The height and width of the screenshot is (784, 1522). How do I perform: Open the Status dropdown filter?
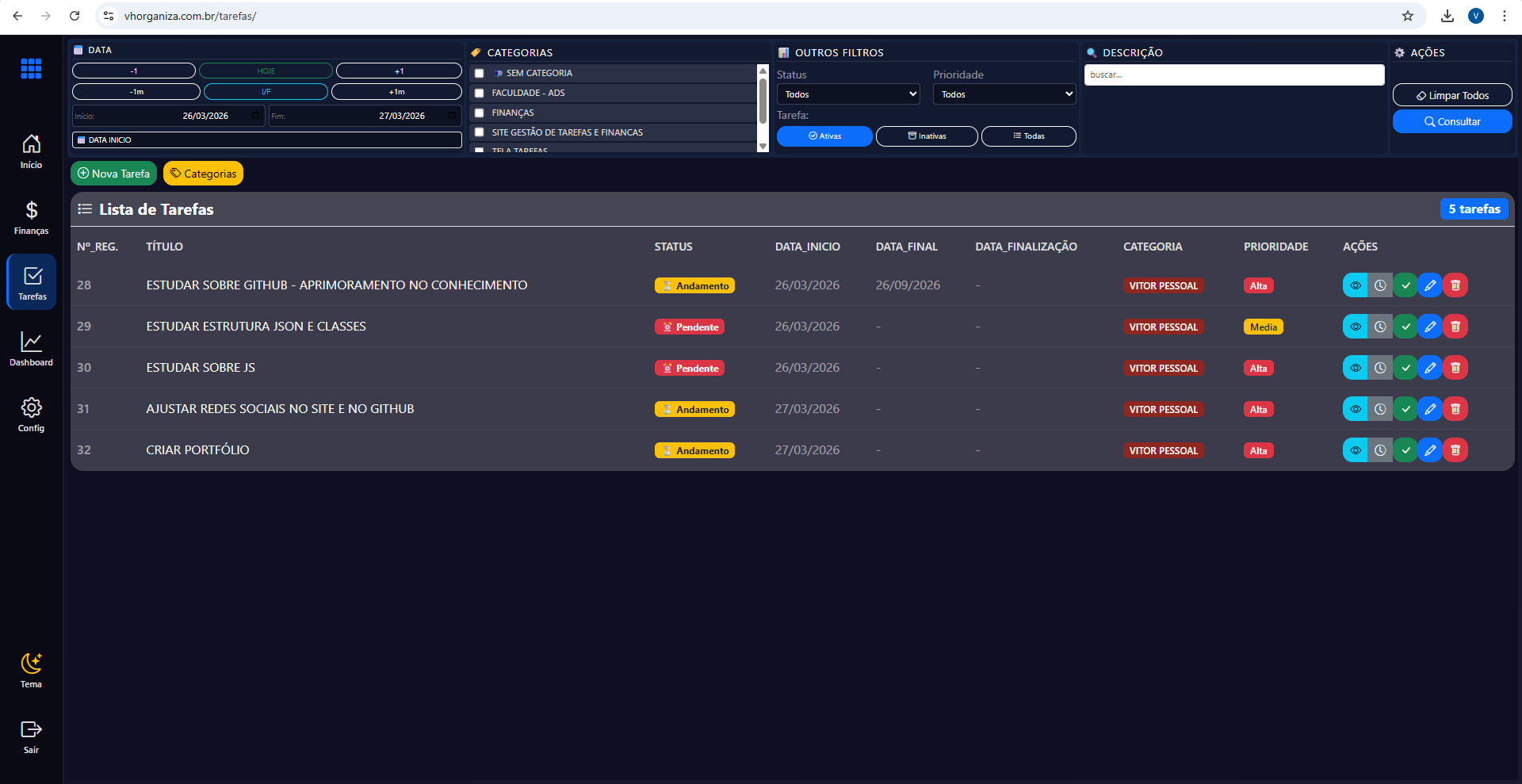847,94
